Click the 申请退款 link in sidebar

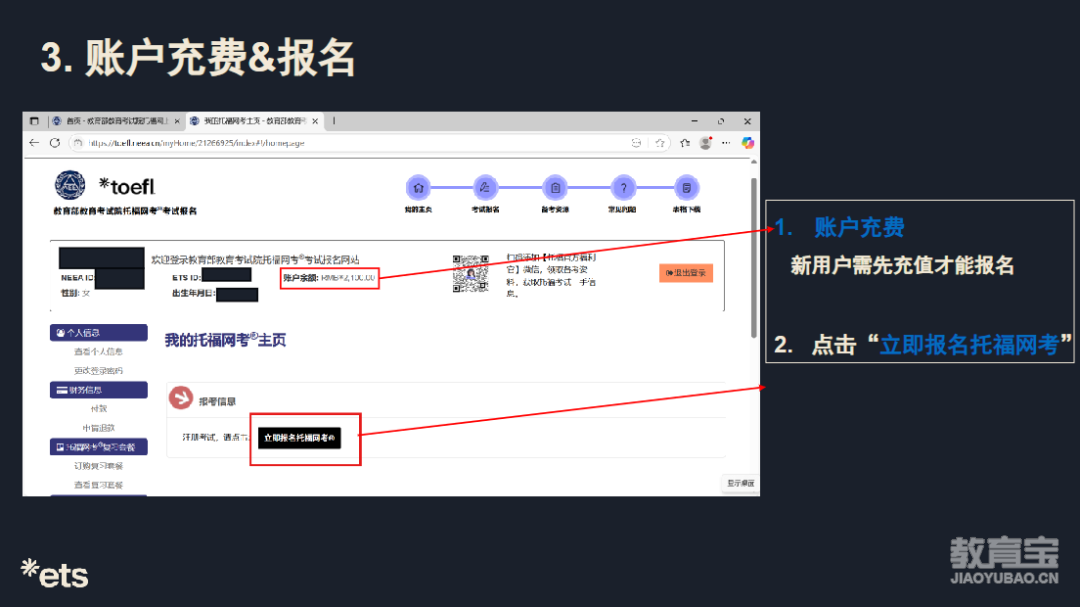tap(98, 428)
